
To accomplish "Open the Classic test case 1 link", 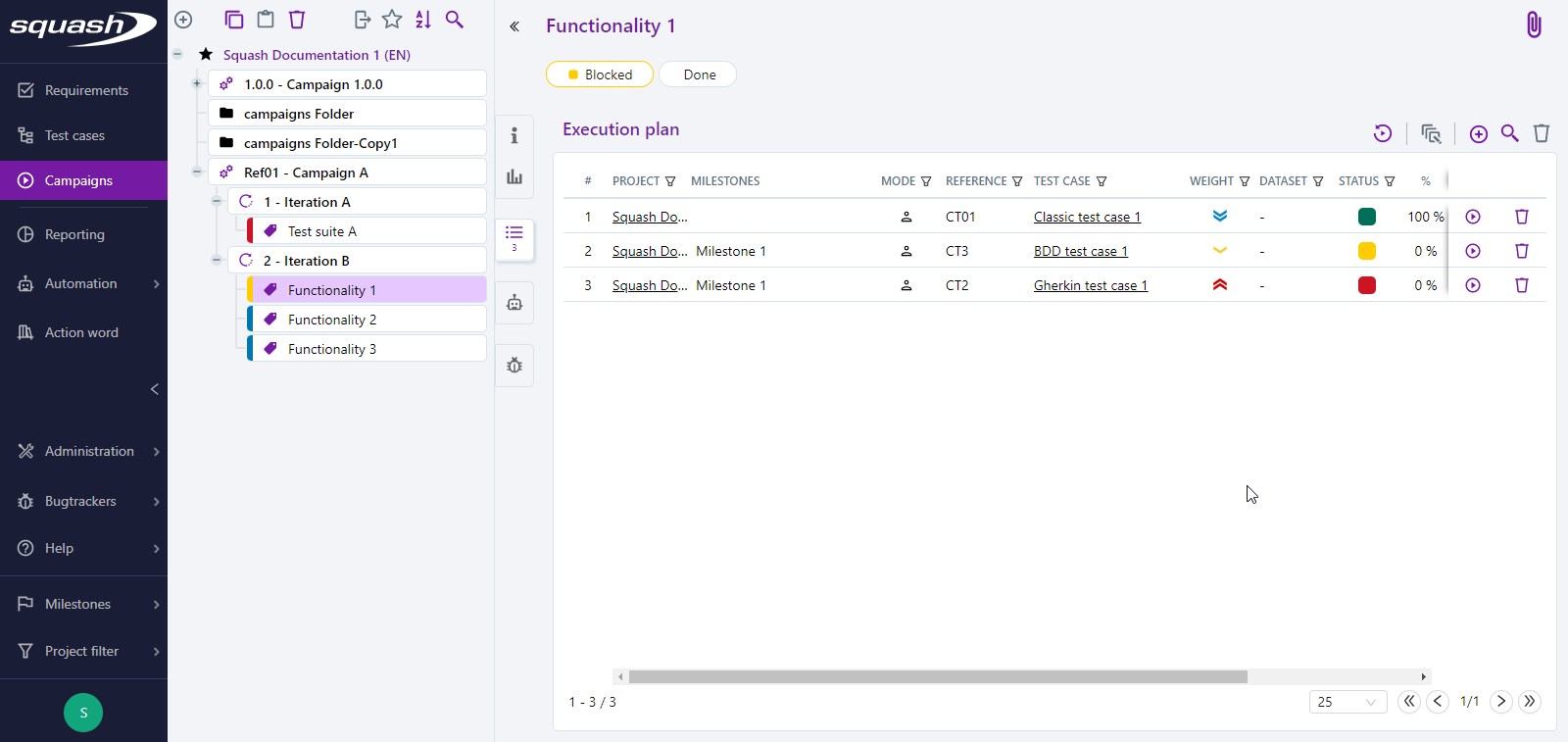I will (1087, 217).
